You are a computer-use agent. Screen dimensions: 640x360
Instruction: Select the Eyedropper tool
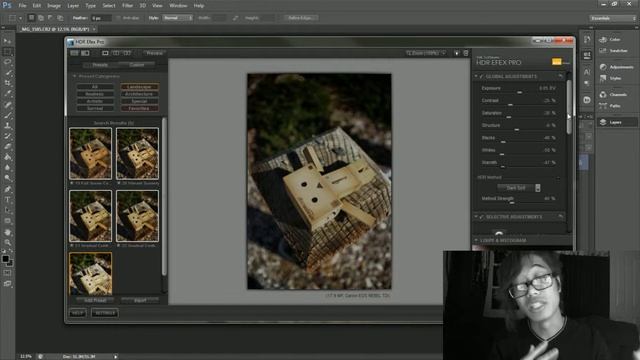coord(7,93)
